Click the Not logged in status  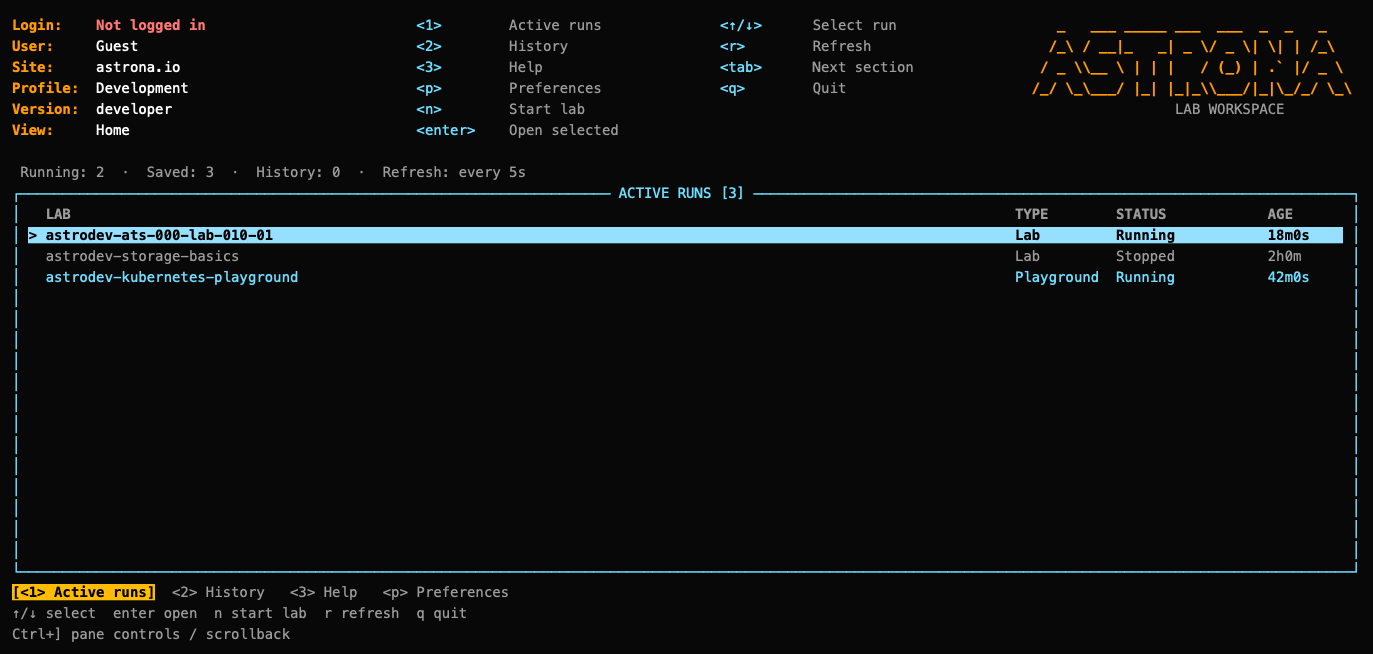click(x=151, y=25)
